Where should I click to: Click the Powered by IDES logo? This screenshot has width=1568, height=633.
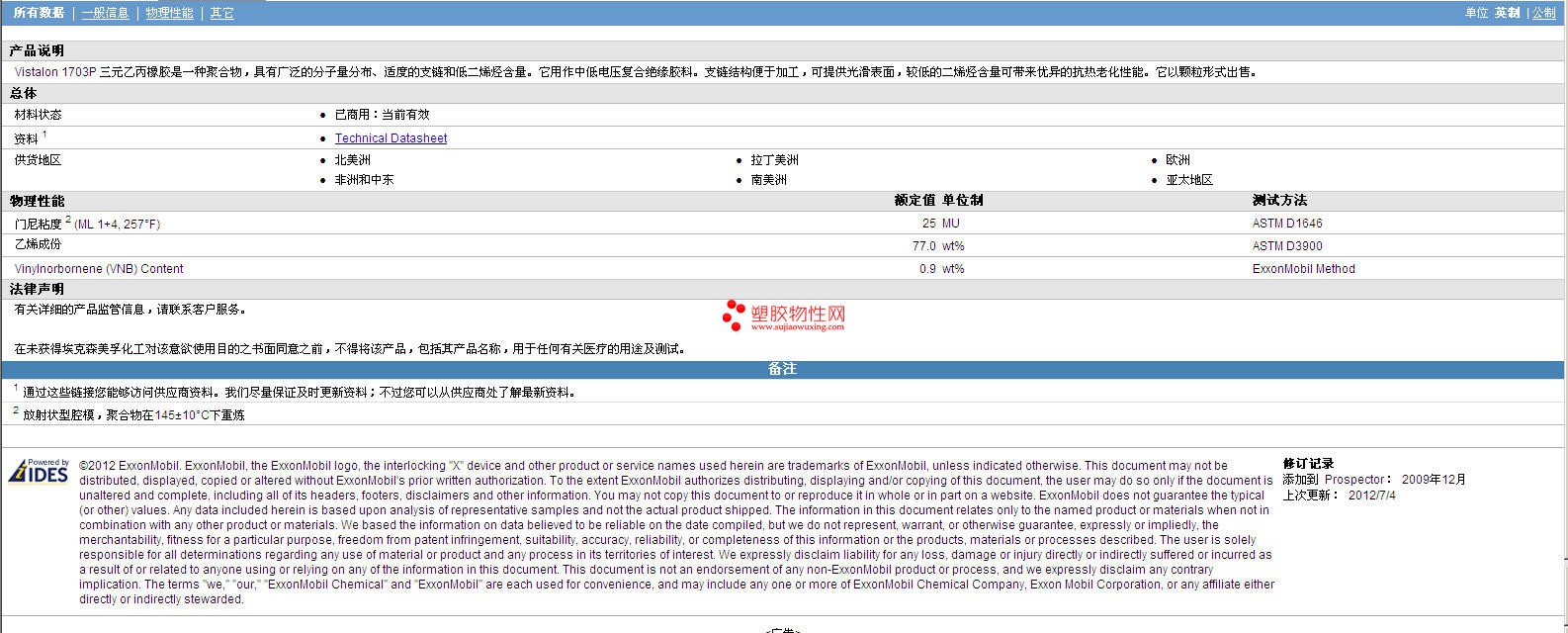tap(39, 472)
